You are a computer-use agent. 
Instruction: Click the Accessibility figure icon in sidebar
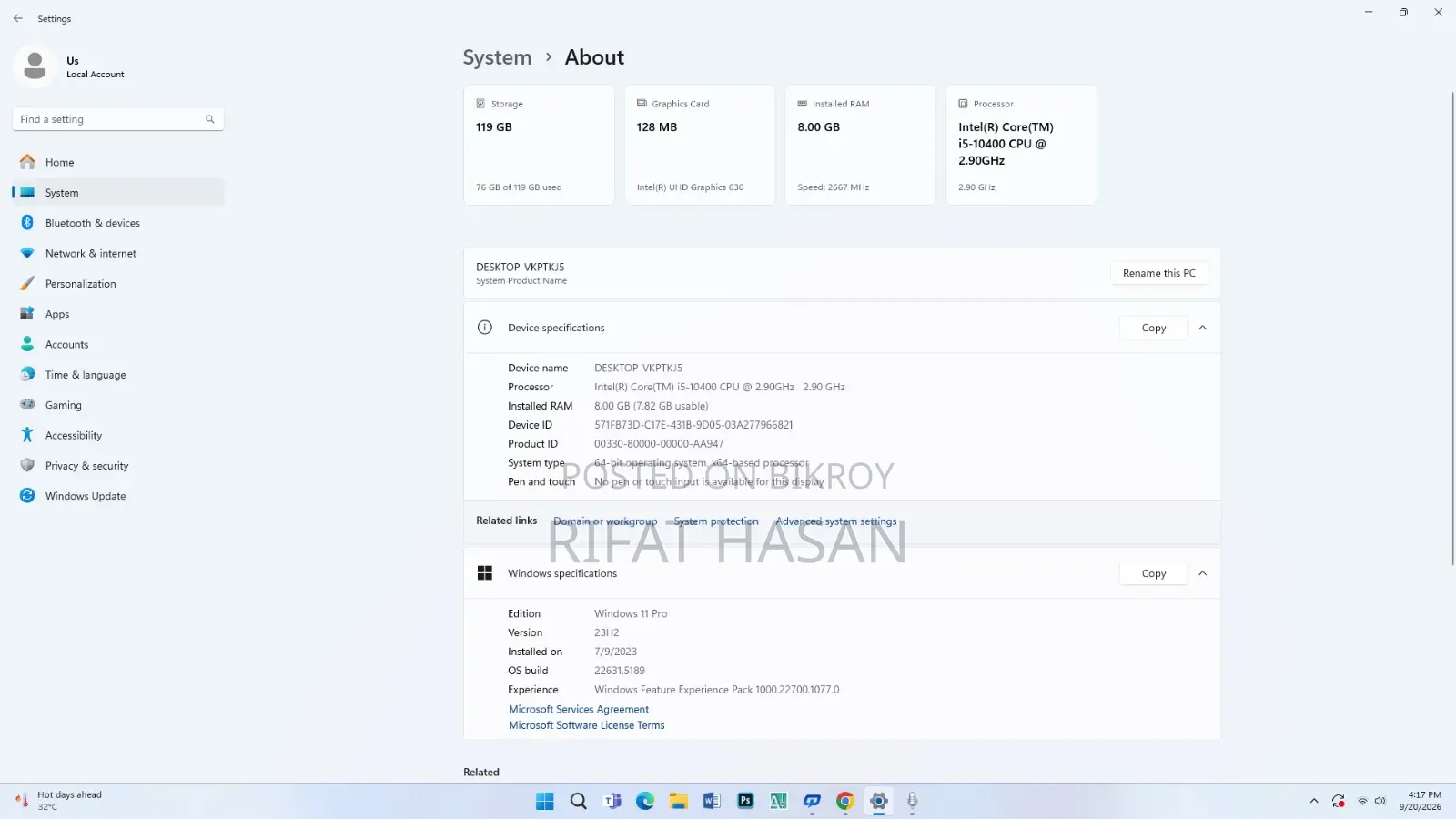27,435
